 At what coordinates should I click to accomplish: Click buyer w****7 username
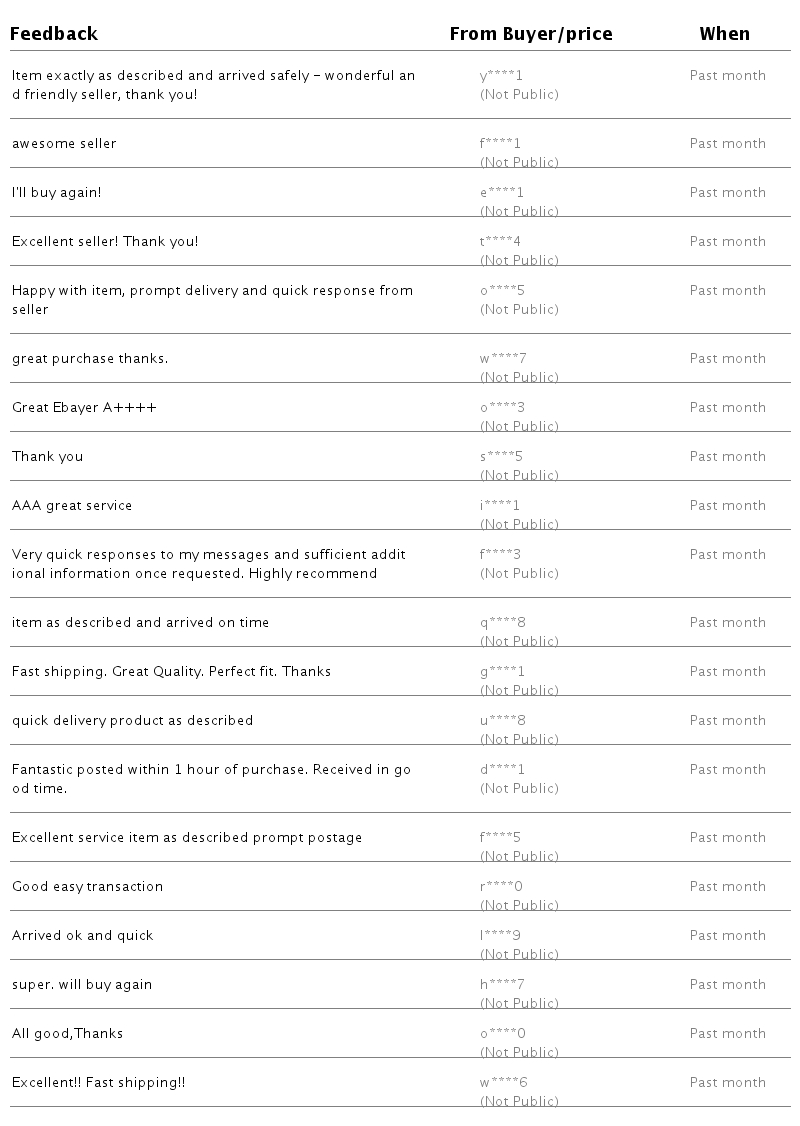click(503, 359)
